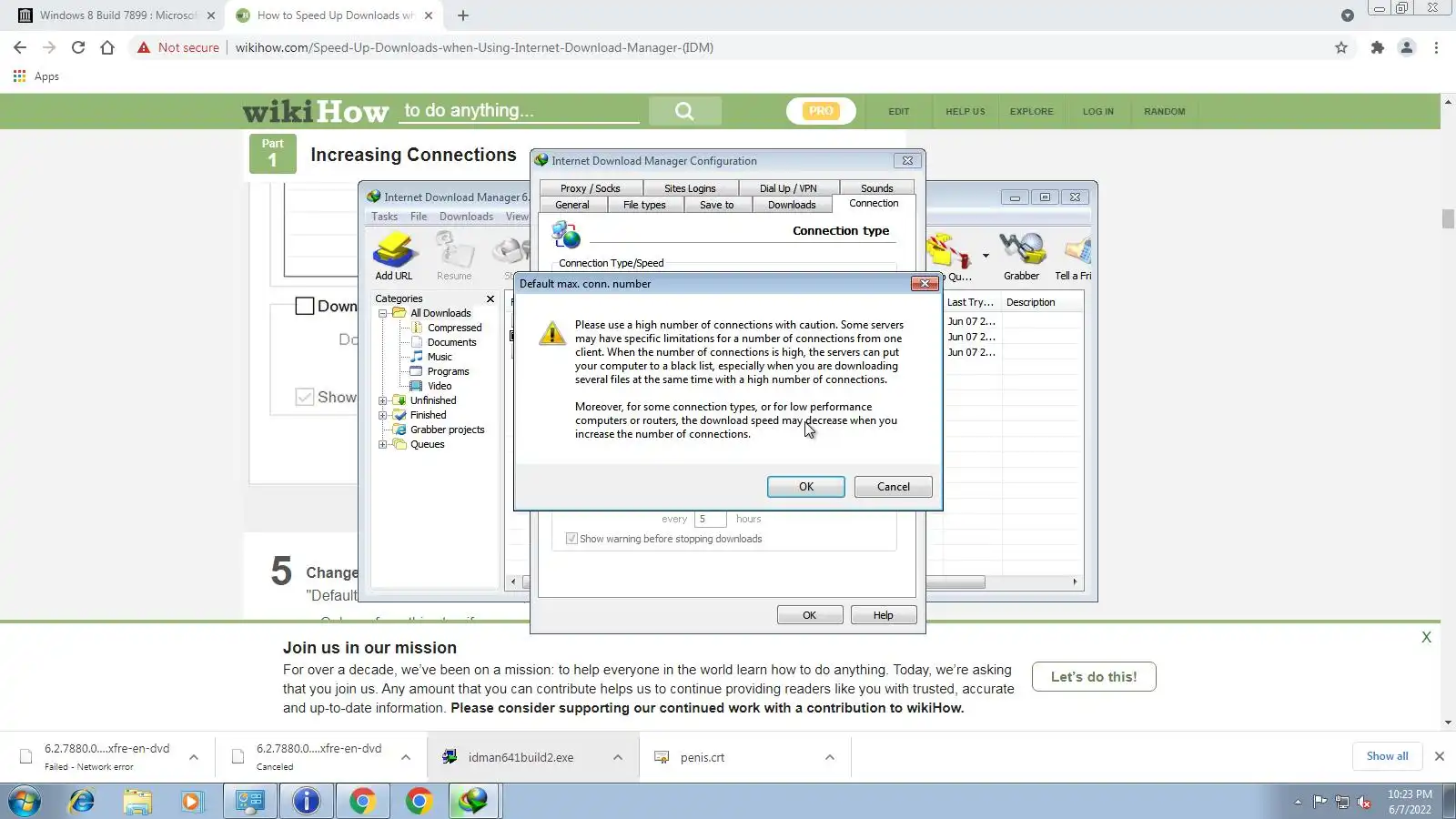The height and width of the screenshot is (819, 1456).
Task: Click the network icon in system tray
Action: (x=1341, y=802)
